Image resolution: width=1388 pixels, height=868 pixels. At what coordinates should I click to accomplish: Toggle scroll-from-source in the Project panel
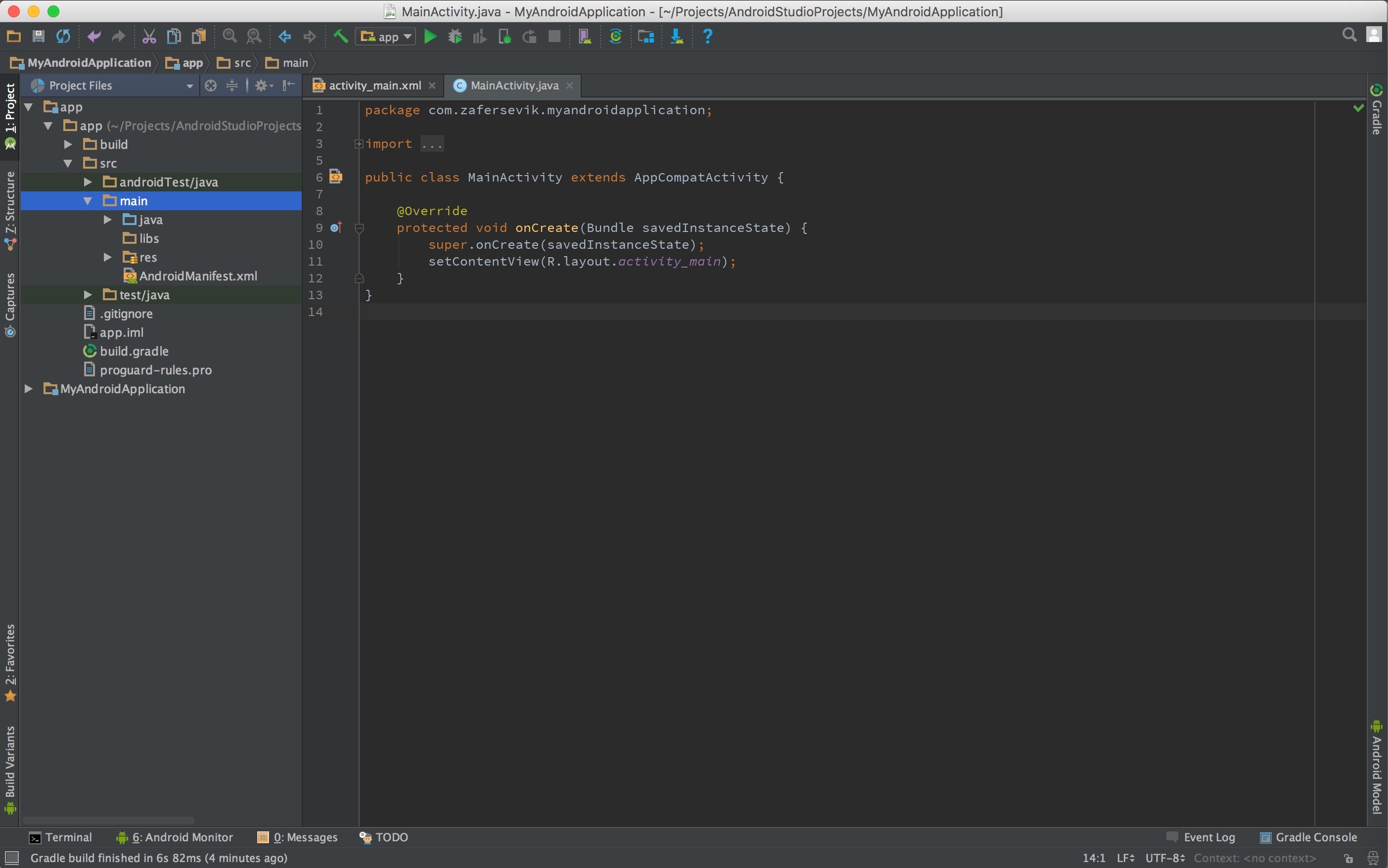(x=210, y=86)
